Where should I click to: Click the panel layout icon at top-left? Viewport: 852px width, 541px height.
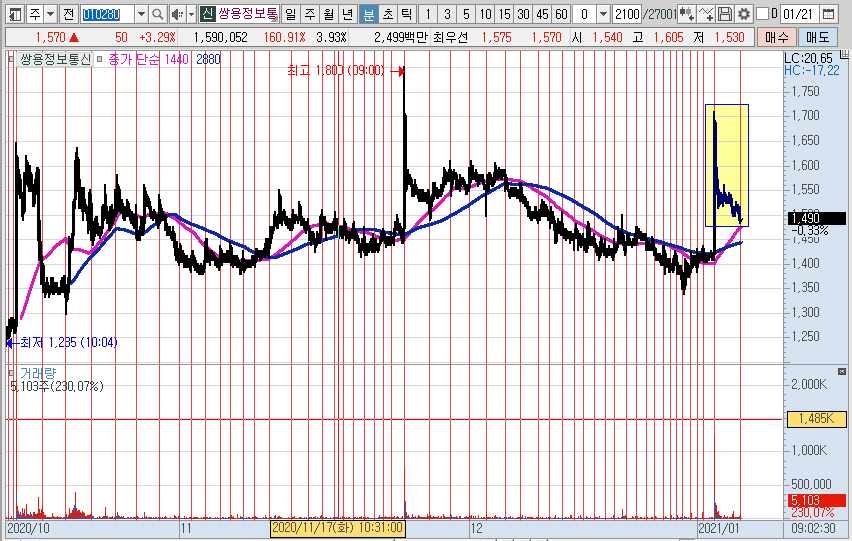15,14
